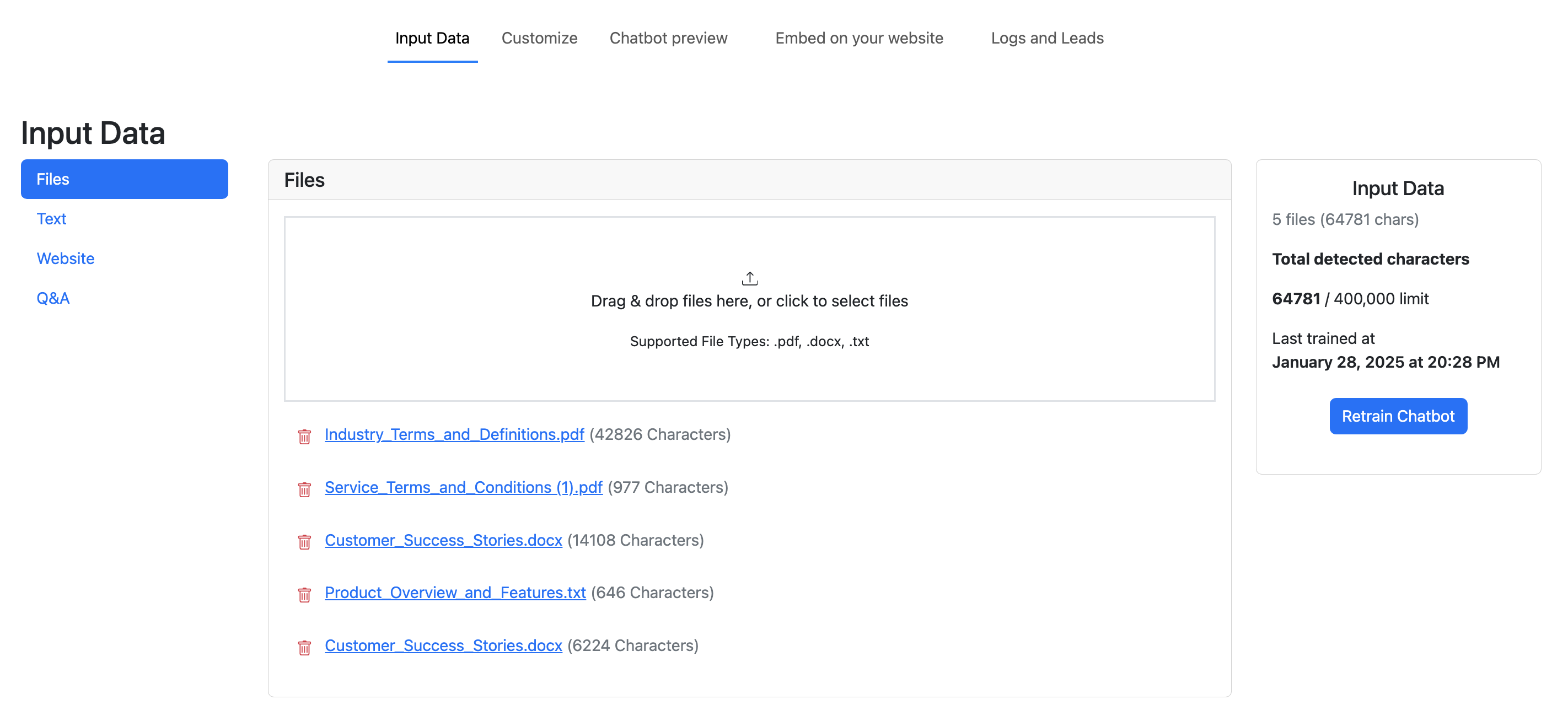Viewport: 1568px width, 721px height.
Task: Delete Service_Terms_and_Conditions (1).pdf trash icon
Action: 304,489
